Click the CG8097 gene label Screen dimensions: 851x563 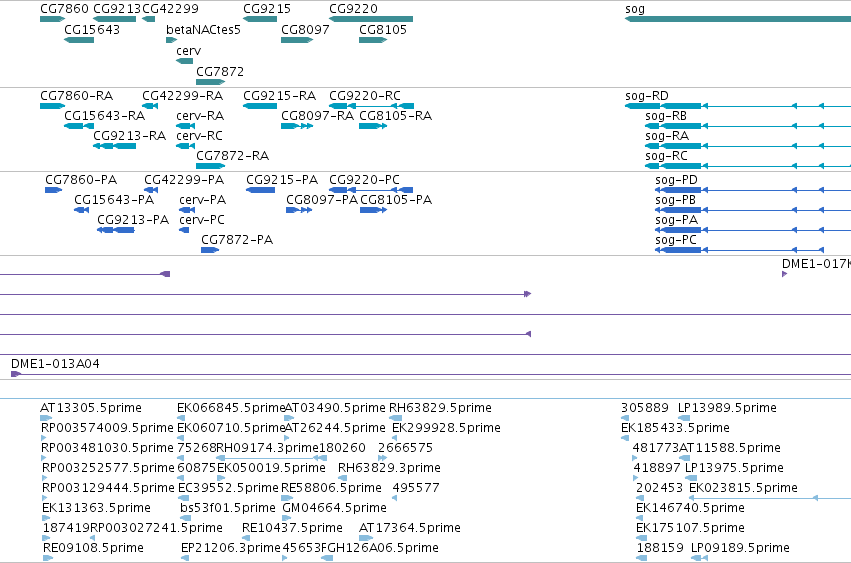tap(305, 29)
